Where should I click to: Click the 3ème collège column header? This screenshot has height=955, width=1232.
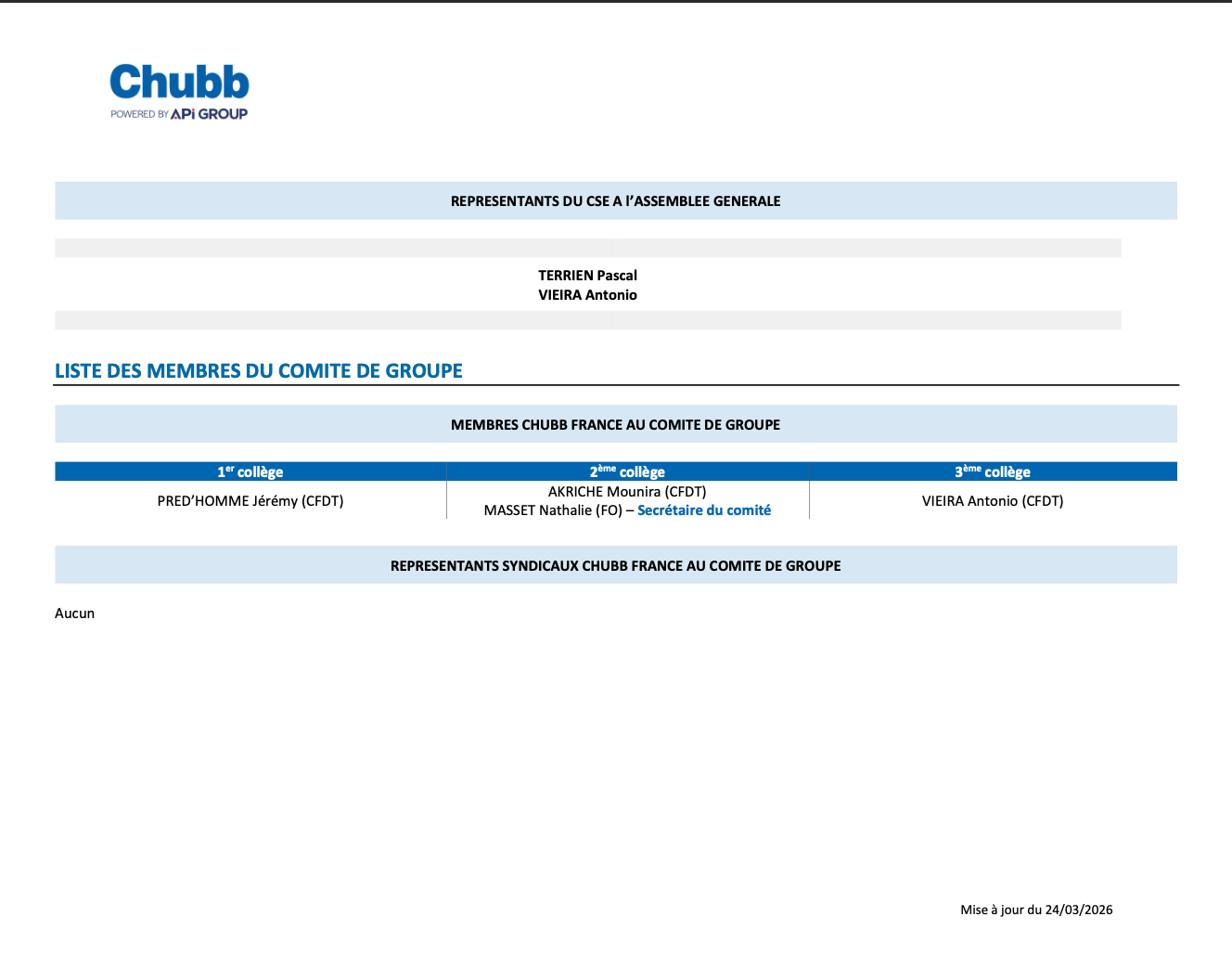(x=993, y=472)
